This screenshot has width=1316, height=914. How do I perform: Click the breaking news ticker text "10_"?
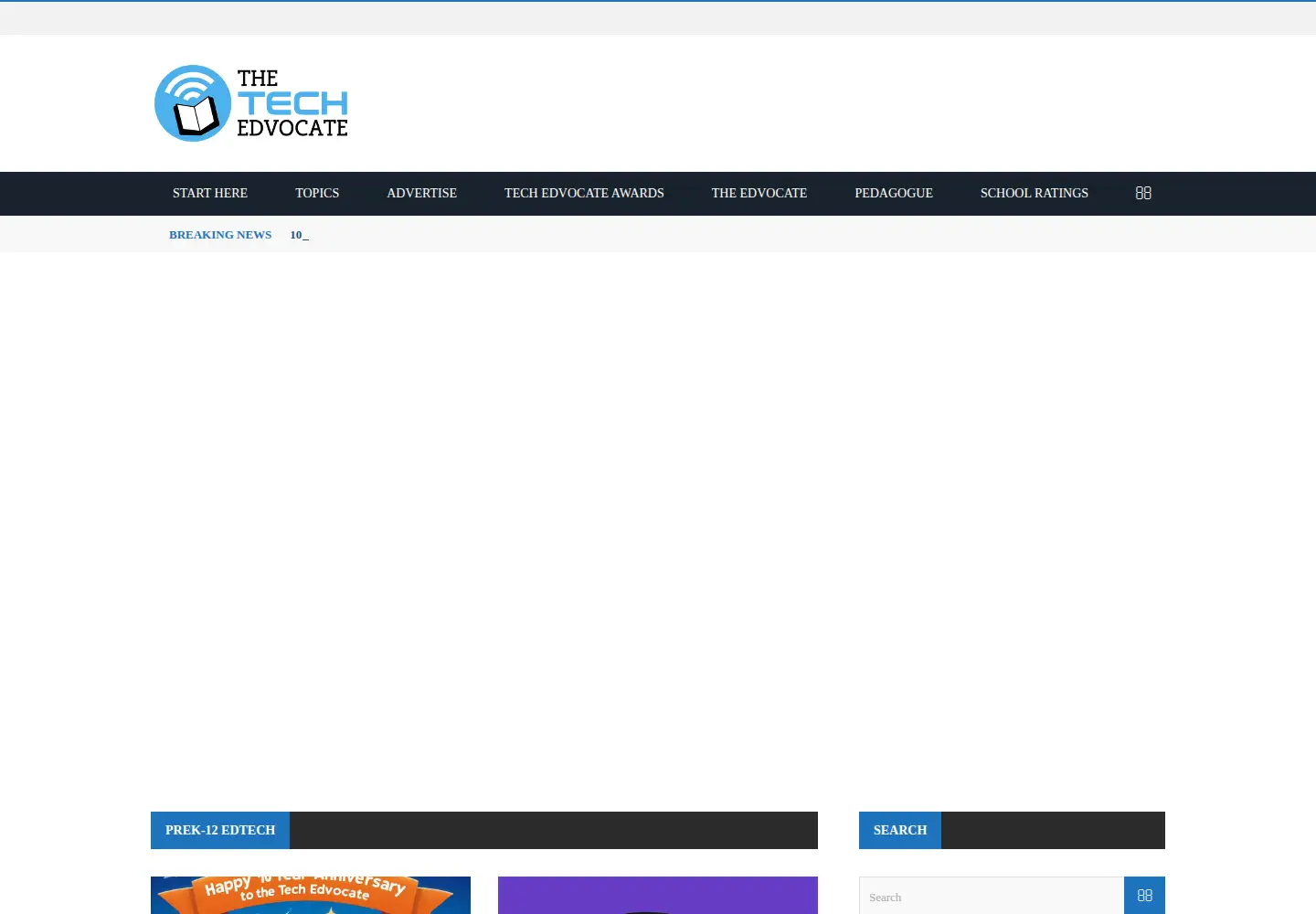[299, 235]
